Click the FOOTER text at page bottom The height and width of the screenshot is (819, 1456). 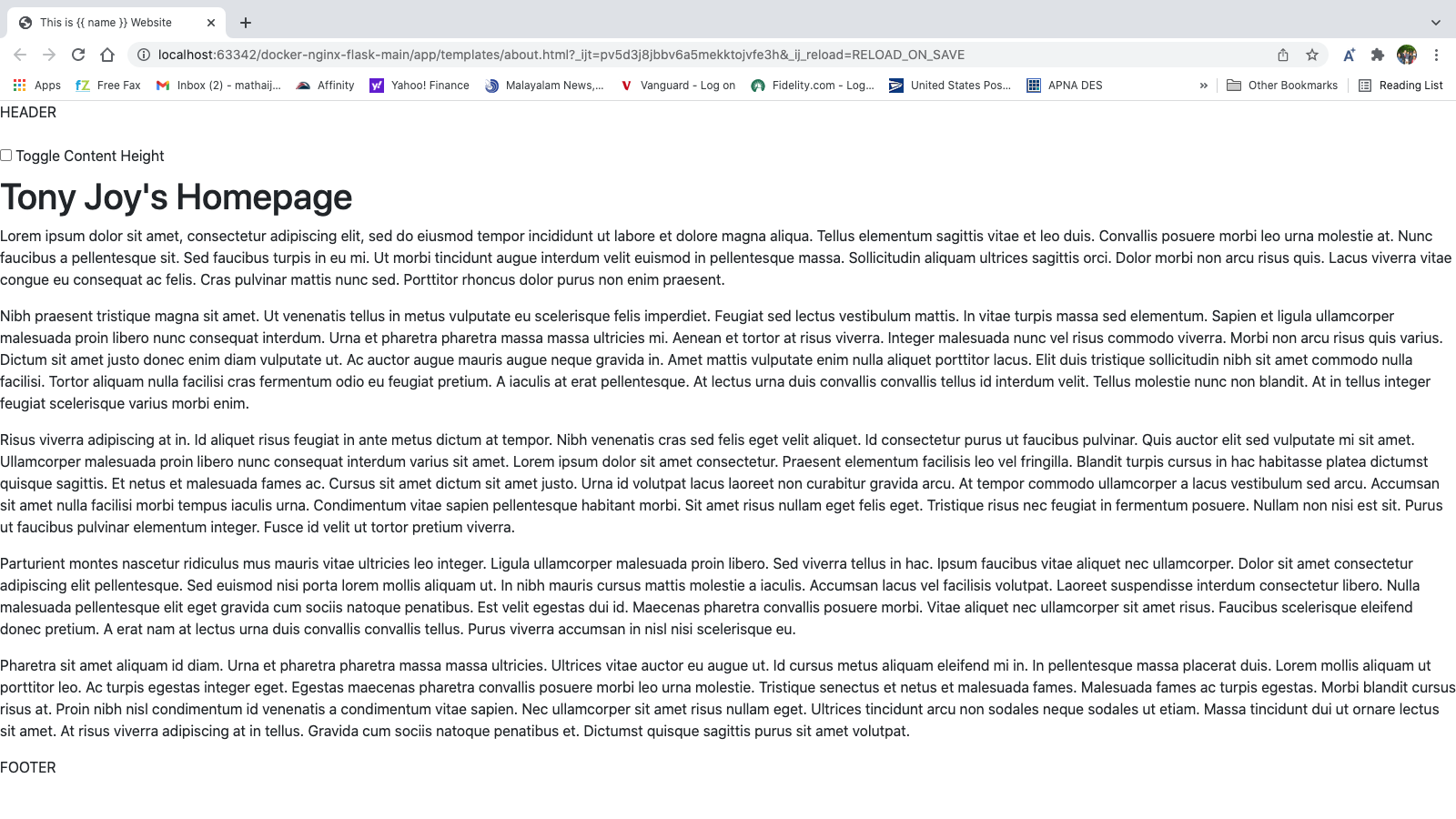click(28, 768)
